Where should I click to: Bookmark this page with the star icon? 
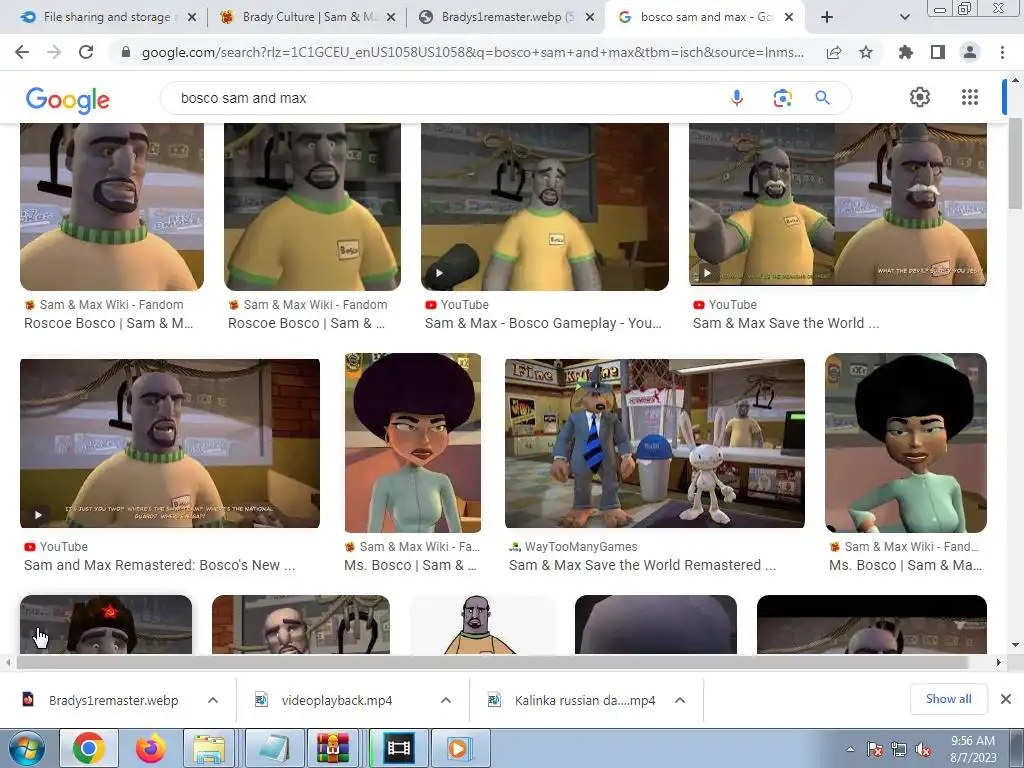click(x=866, y=52)
